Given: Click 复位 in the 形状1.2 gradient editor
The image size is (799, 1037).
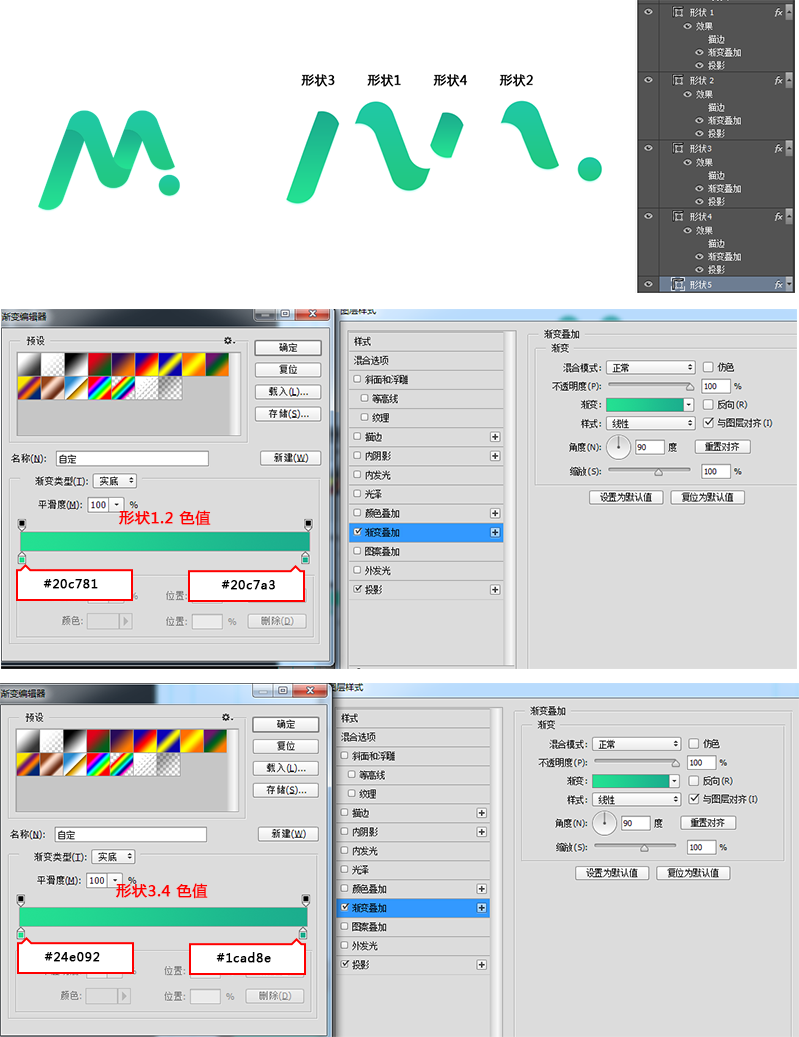Looking at the screenshot, I should pyautogui.click(x=288, y=369).
